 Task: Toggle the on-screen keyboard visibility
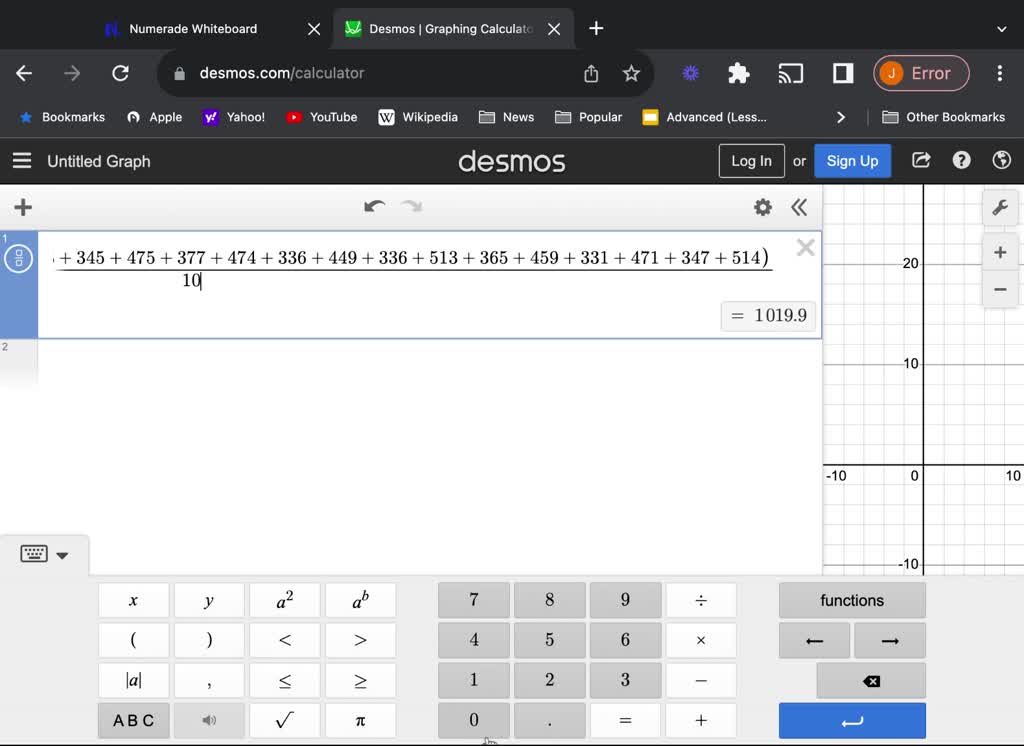[33, 553]
